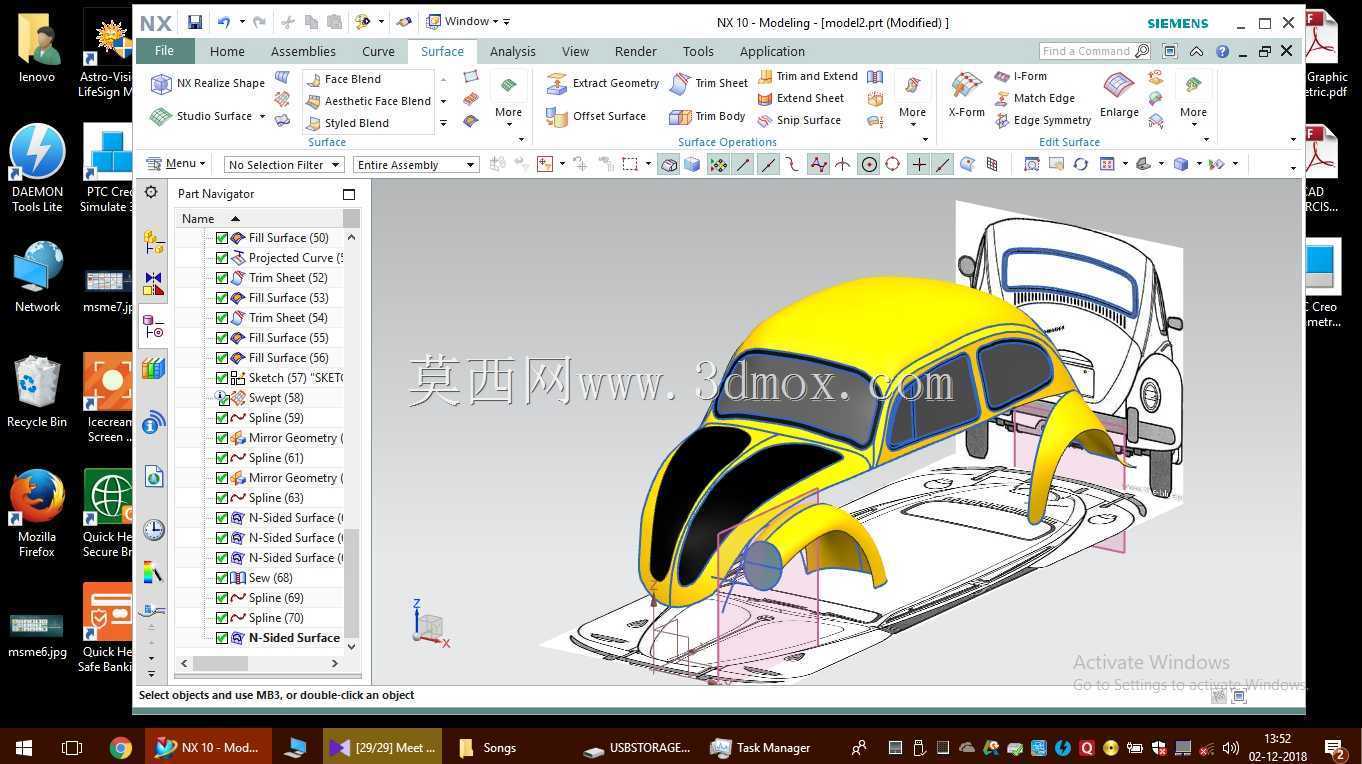The height and width of the screenshot is (764, 1362).
Task: Click the USBSTORAGE taskbar button
Action: click(x=638, y=747)
